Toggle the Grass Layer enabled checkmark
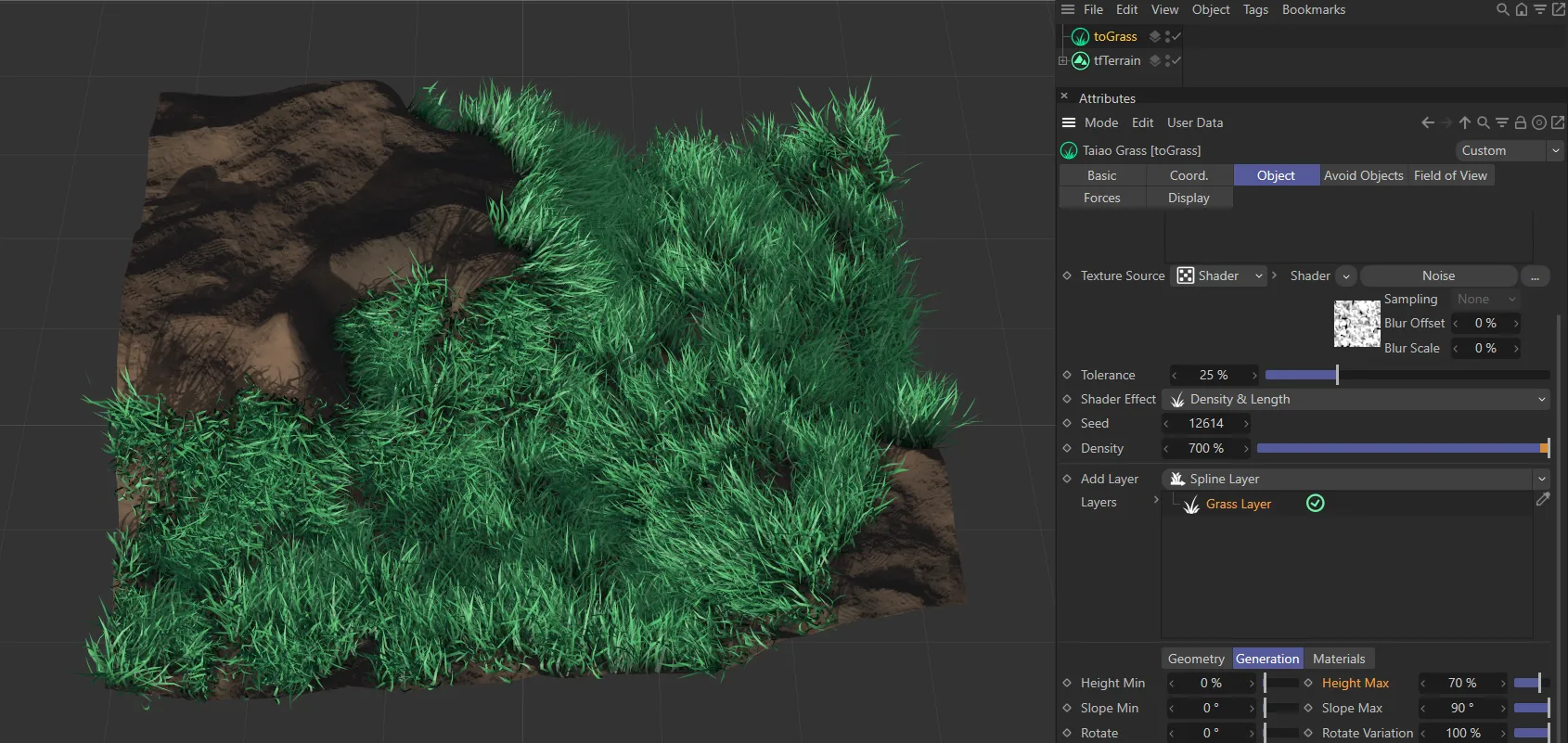 click(x=1315, y=504)
